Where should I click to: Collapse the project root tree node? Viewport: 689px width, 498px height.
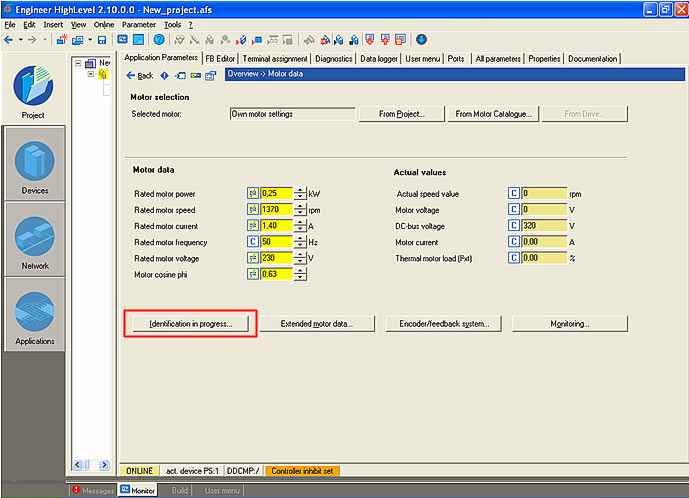point(80,62)
